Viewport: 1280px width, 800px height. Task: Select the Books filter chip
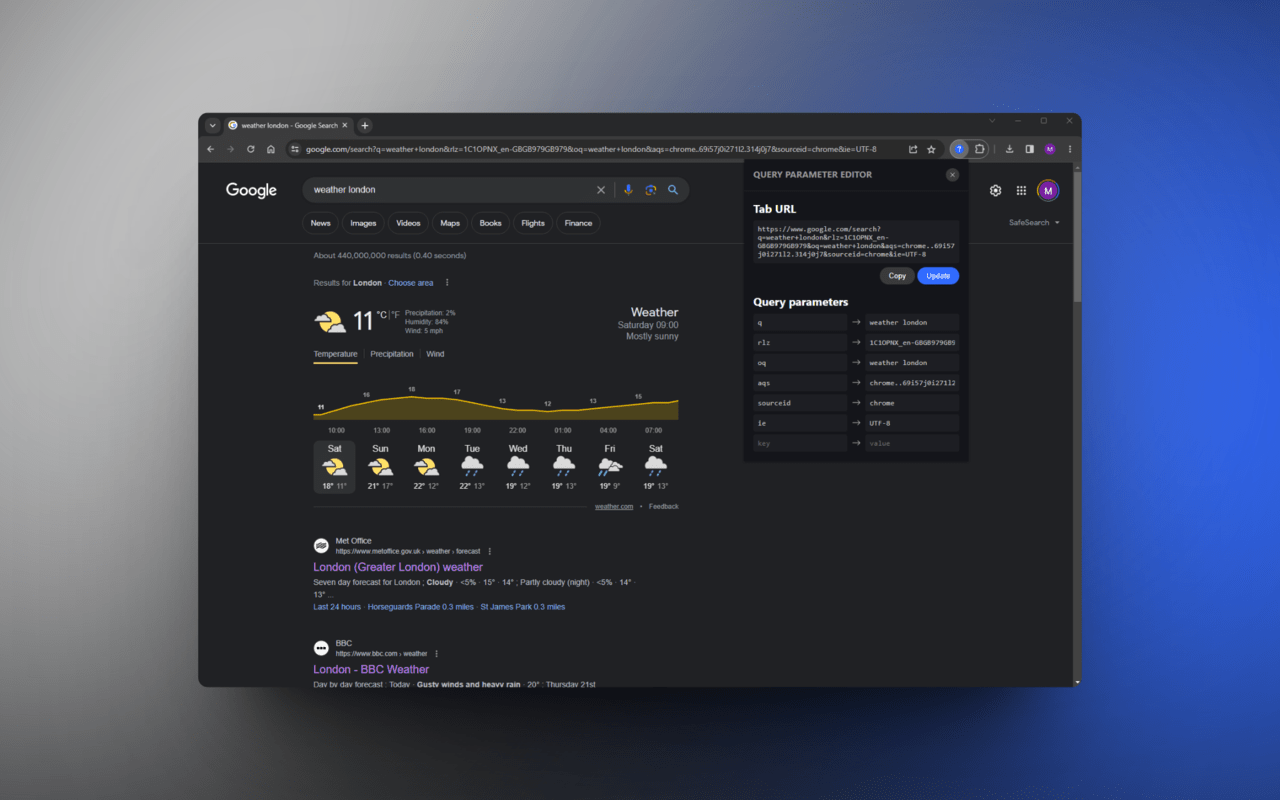[490, 223]
